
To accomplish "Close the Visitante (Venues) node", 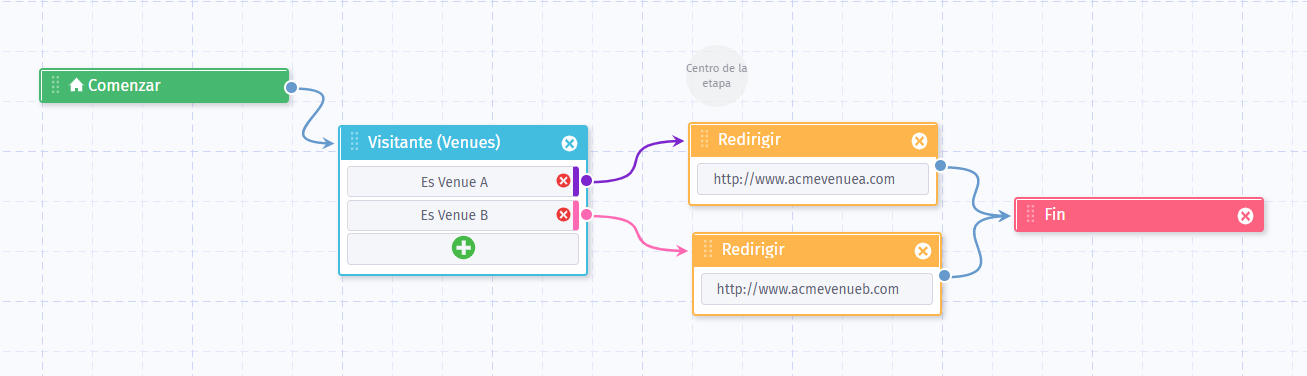I will [569, 143].
